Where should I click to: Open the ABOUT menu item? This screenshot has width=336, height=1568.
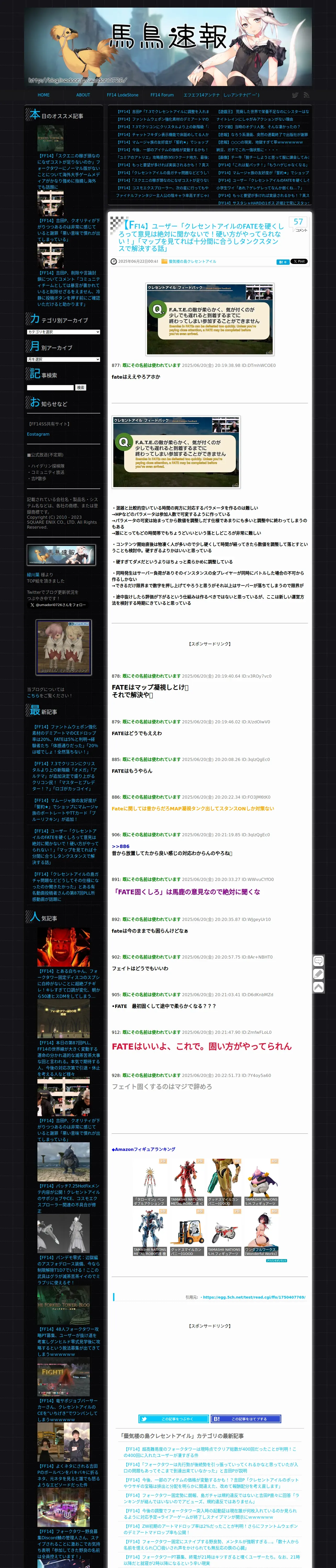coord(83,95)
